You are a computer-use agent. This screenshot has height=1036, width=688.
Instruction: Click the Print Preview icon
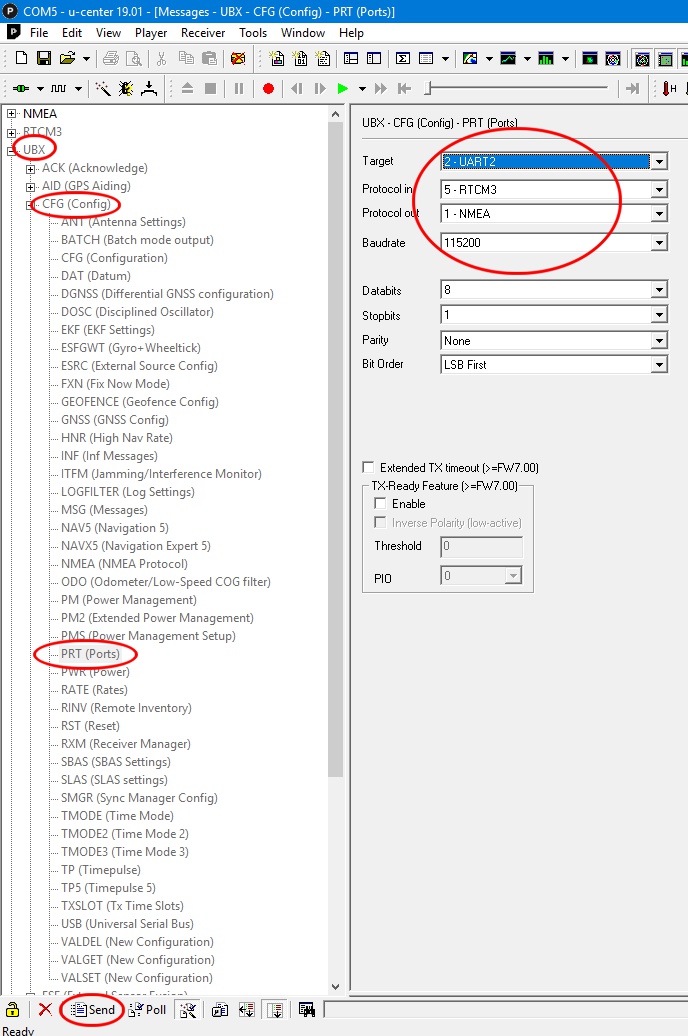134,59
